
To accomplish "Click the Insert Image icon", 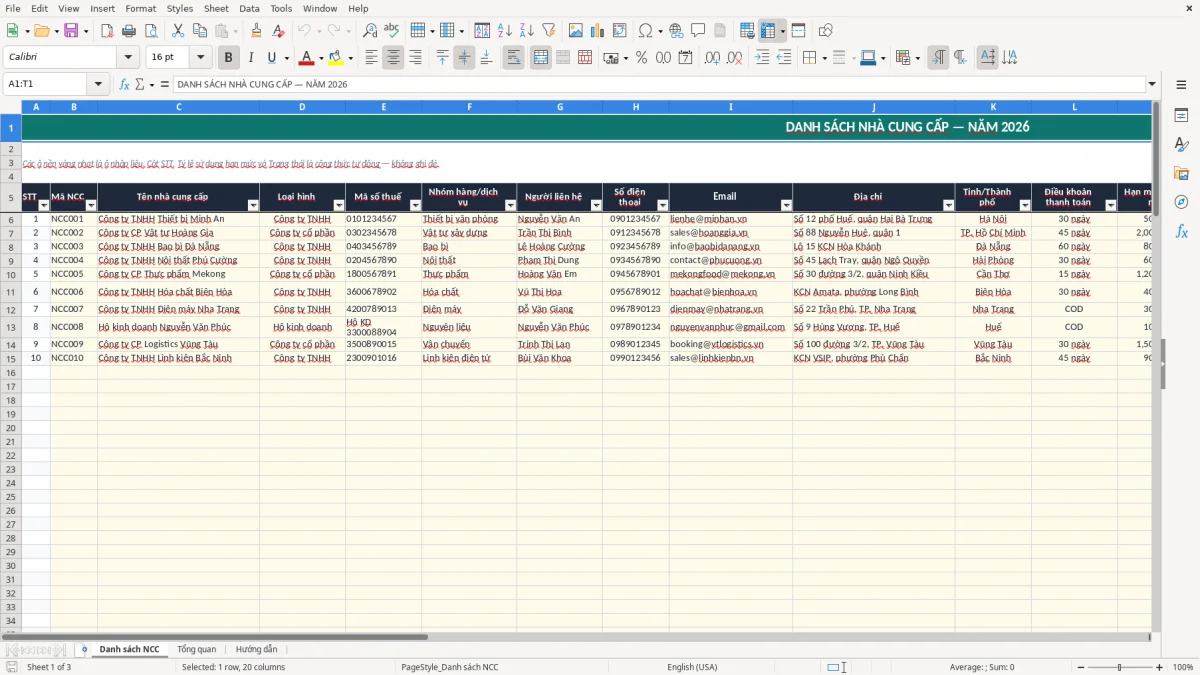I will pos(576,31).
